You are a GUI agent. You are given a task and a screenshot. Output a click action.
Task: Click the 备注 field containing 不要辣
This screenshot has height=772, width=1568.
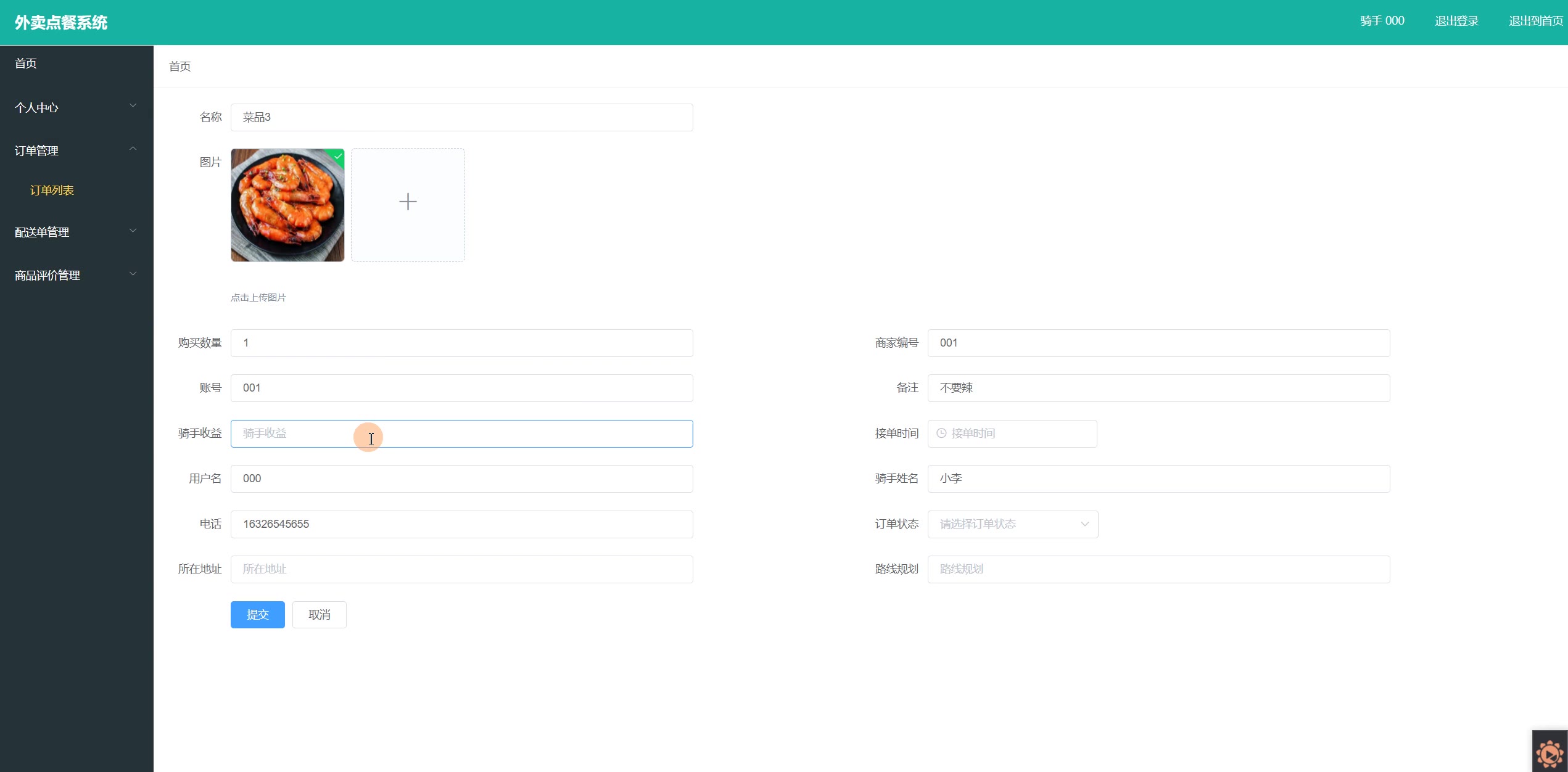(1158, 388)
